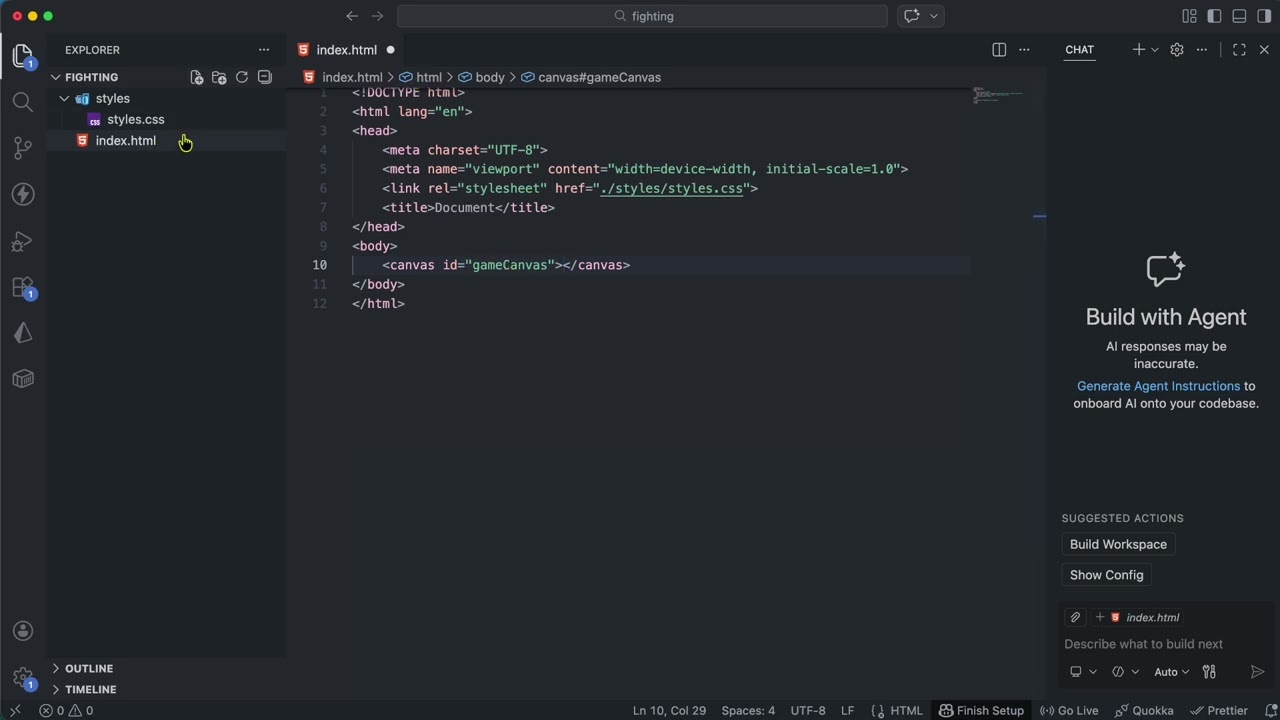Split the editor right

[999, 50]
